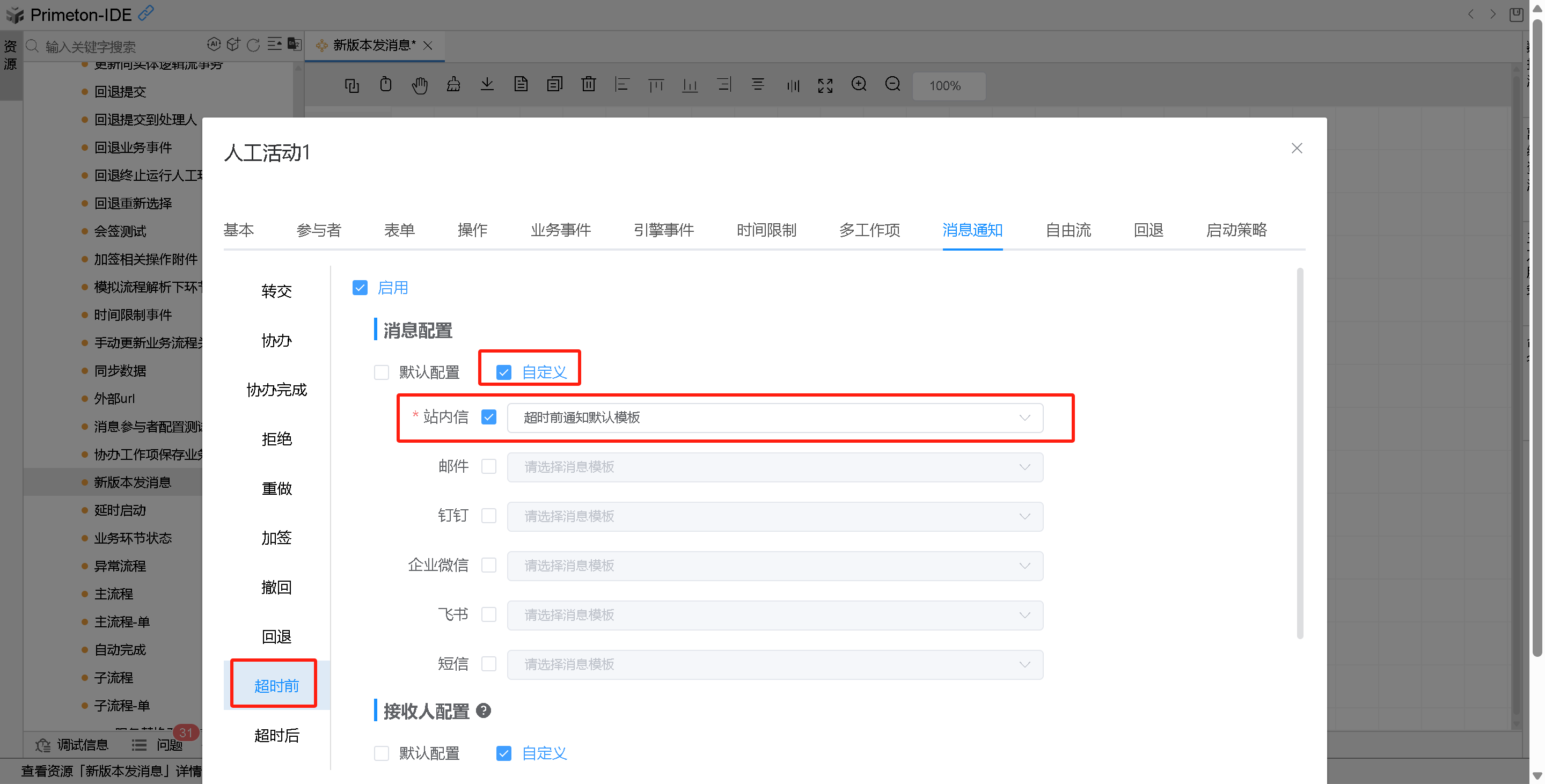Viewport: 1545px width, 784px height.
Task: Click the trash delete icon in toolbar
Action: coord(588,85)
